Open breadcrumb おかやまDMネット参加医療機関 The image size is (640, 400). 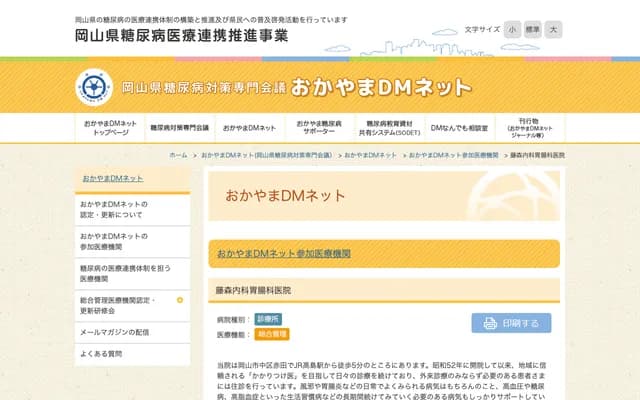453,155
